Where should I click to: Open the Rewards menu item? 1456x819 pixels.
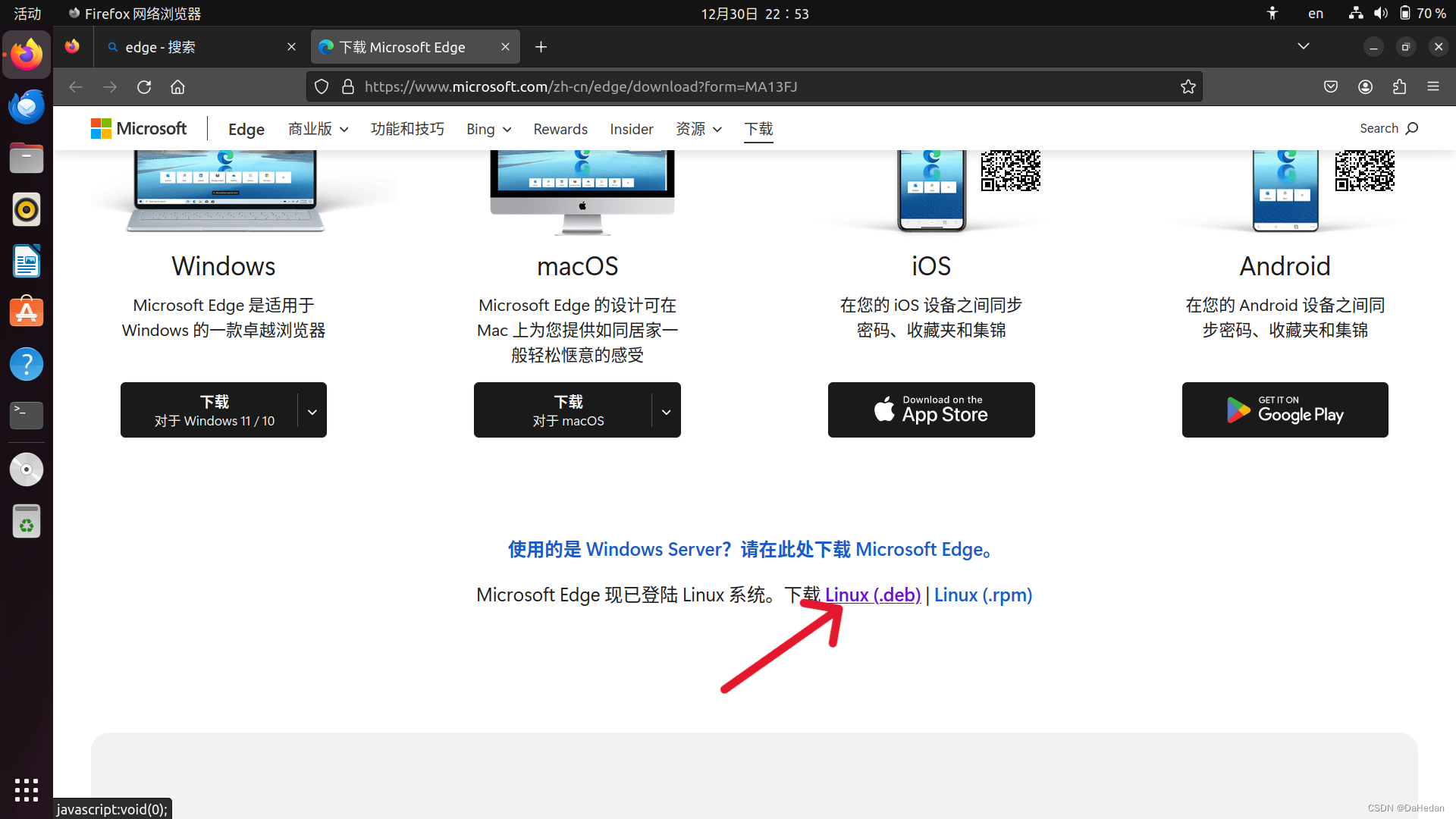click(560, 129)
